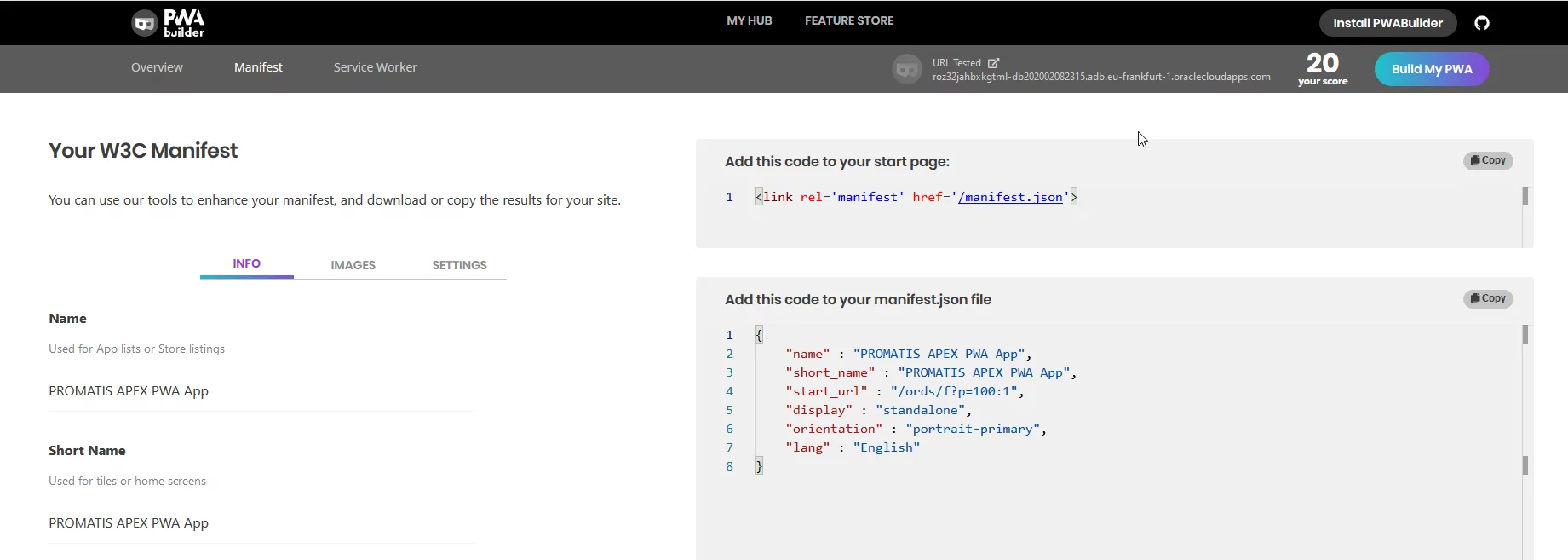Click the site avatar icon near URL Tested
The image size is (1568, 560).
coord(907,69)
